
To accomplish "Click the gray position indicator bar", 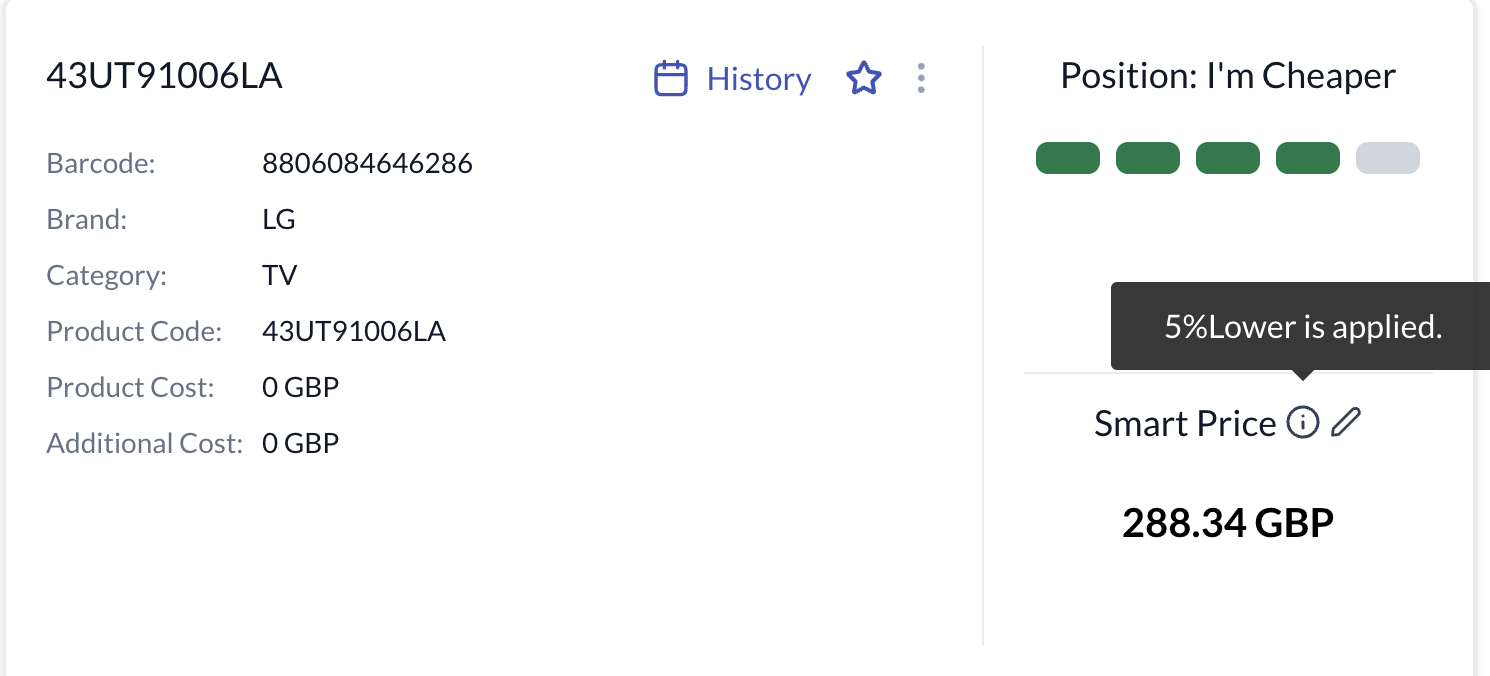I will 1388,158.
